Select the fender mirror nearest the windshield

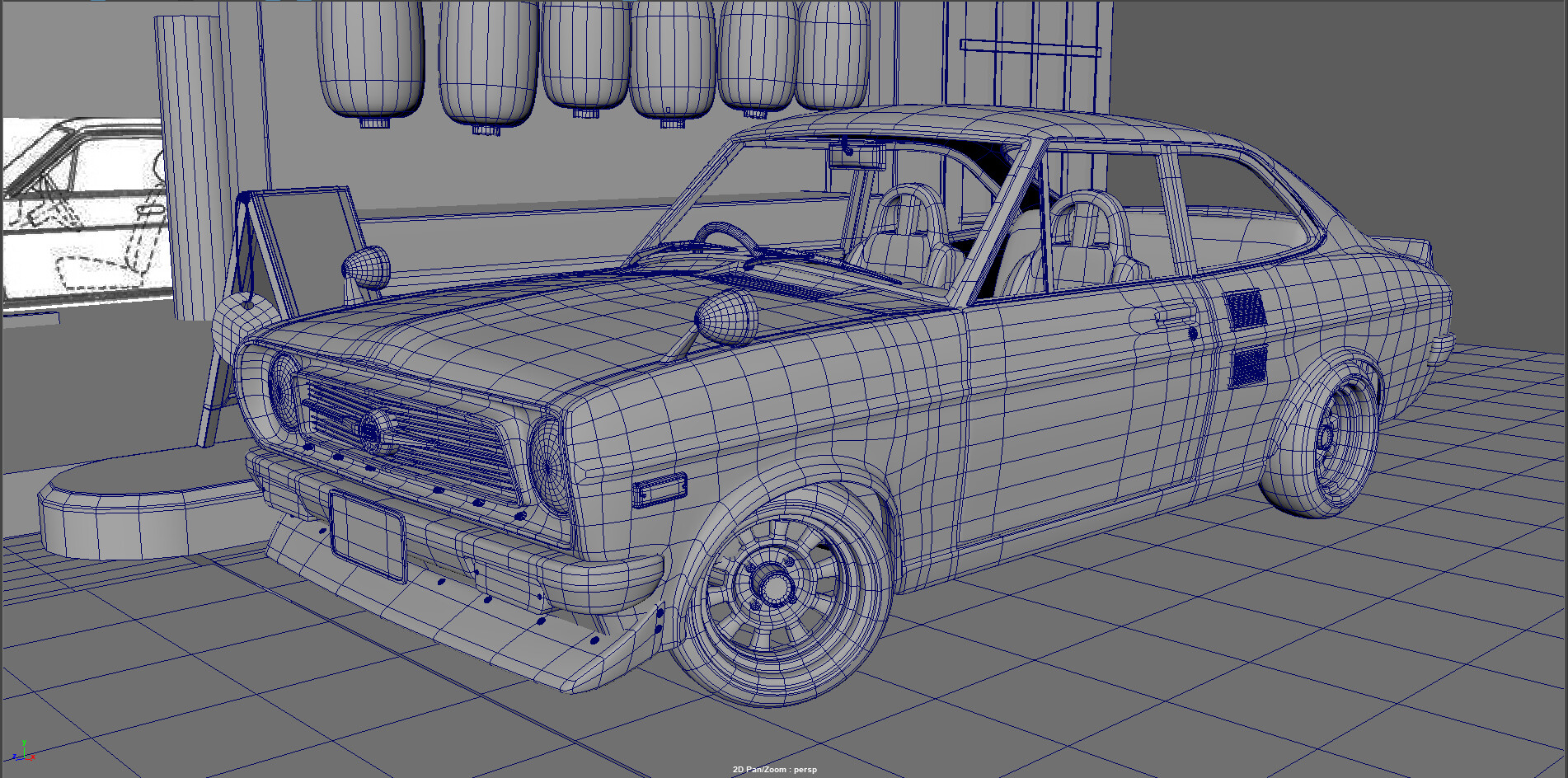tap(726, 316)
